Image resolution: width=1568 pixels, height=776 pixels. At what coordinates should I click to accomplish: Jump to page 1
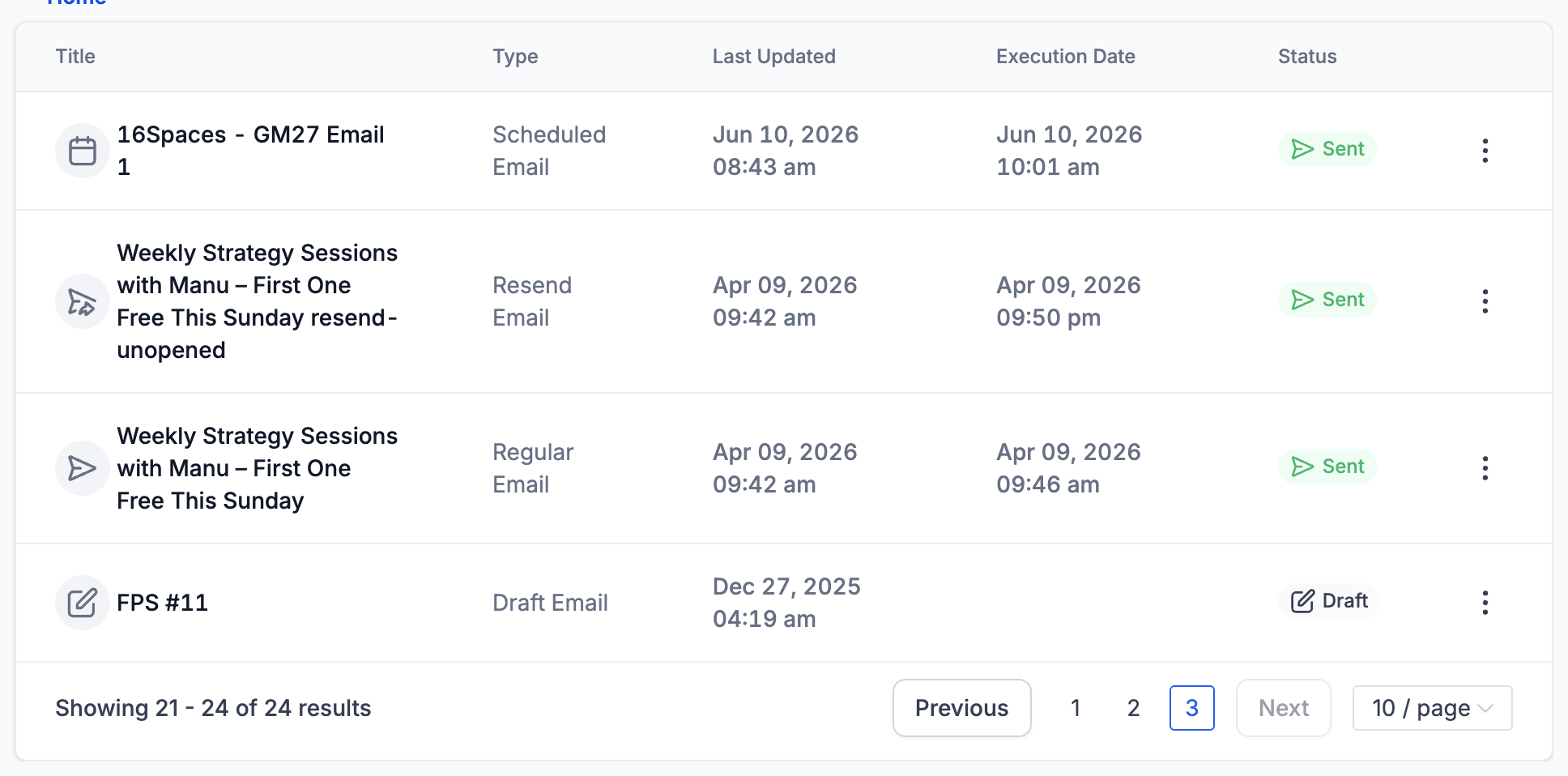coord(1075,708)
